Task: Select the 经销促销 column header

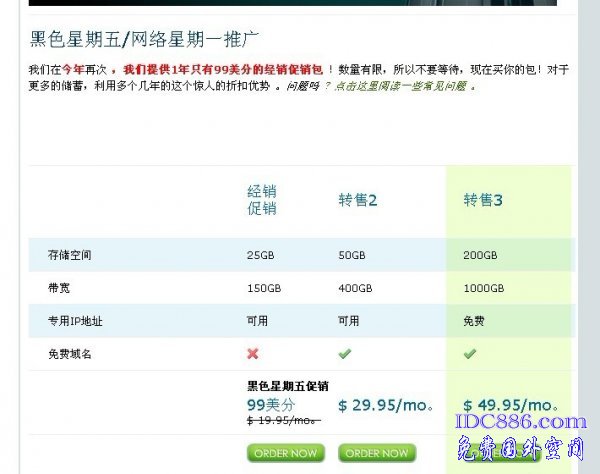Action: coord(262,200)
